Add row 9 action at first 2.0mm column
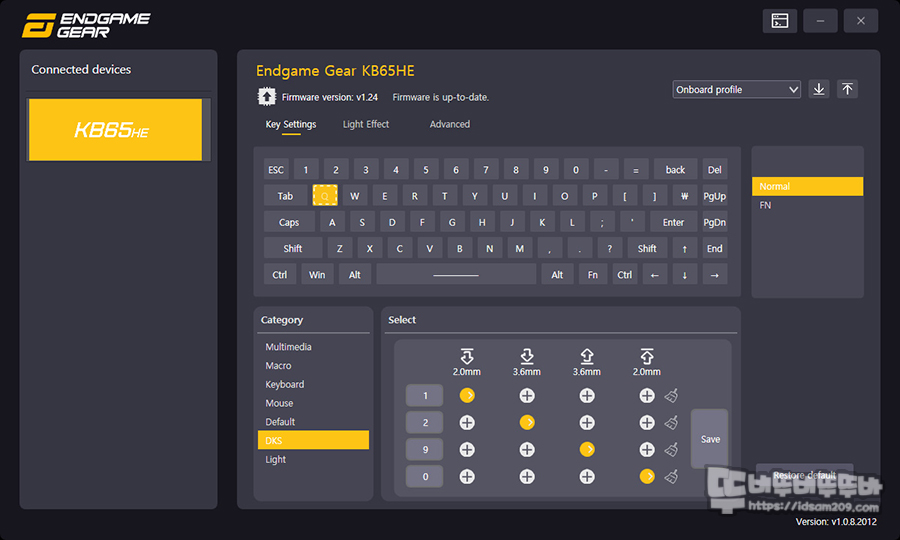Image resolution: width=900 pixels, height=540 pixels. pos(467,449)
